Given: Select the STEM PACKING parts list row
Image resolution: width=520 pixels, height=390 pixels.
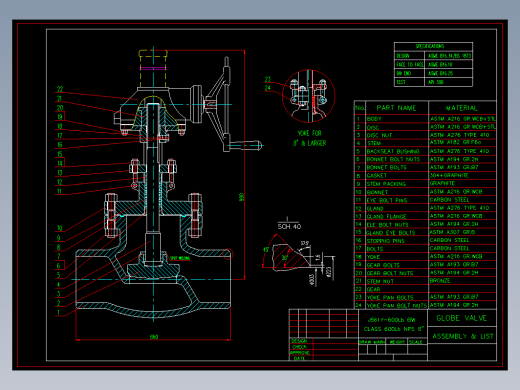Looking at the screenshot, I should point(425,184).
